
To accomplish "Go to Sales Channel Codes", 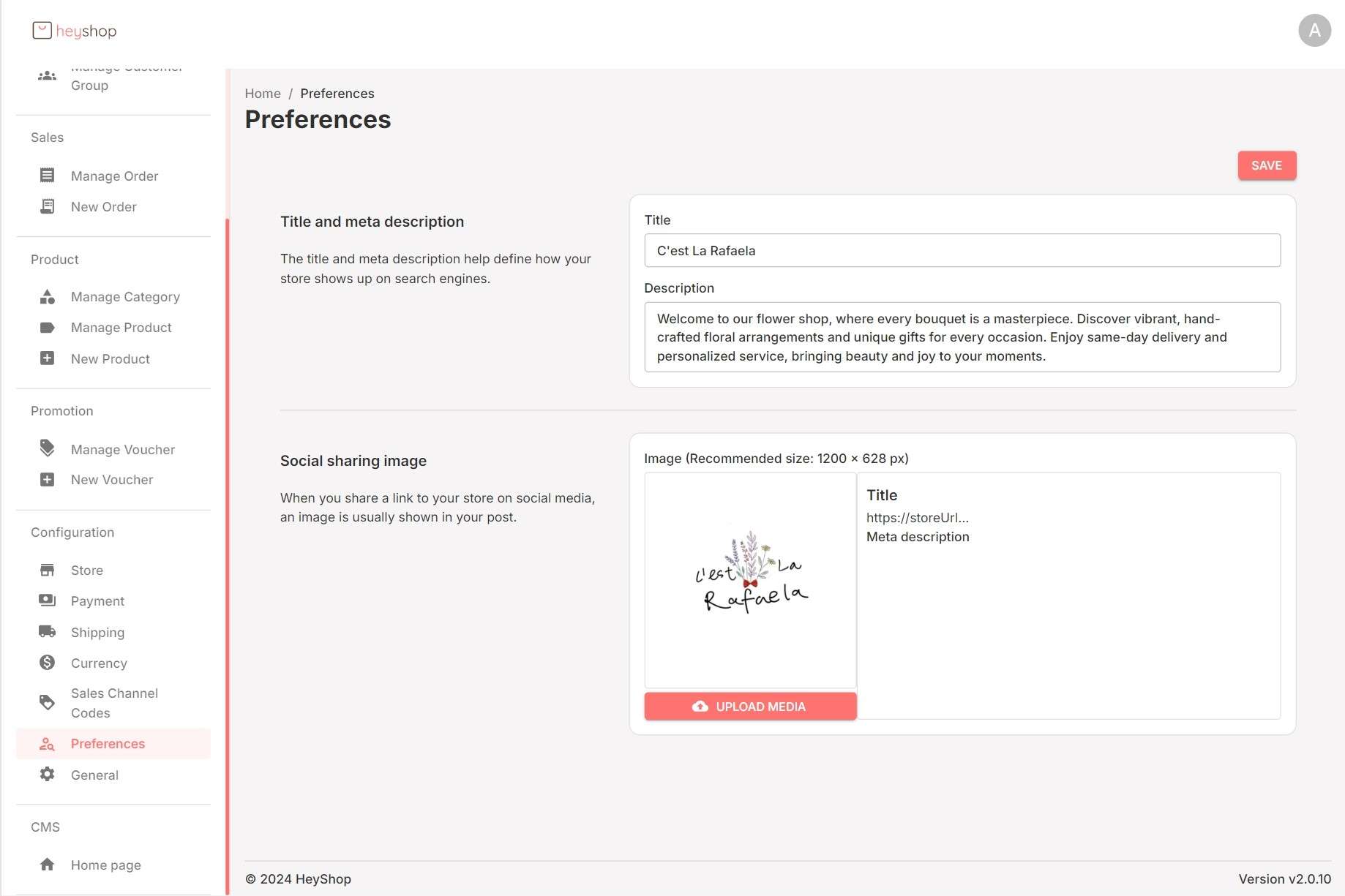I will coord(114,703).
